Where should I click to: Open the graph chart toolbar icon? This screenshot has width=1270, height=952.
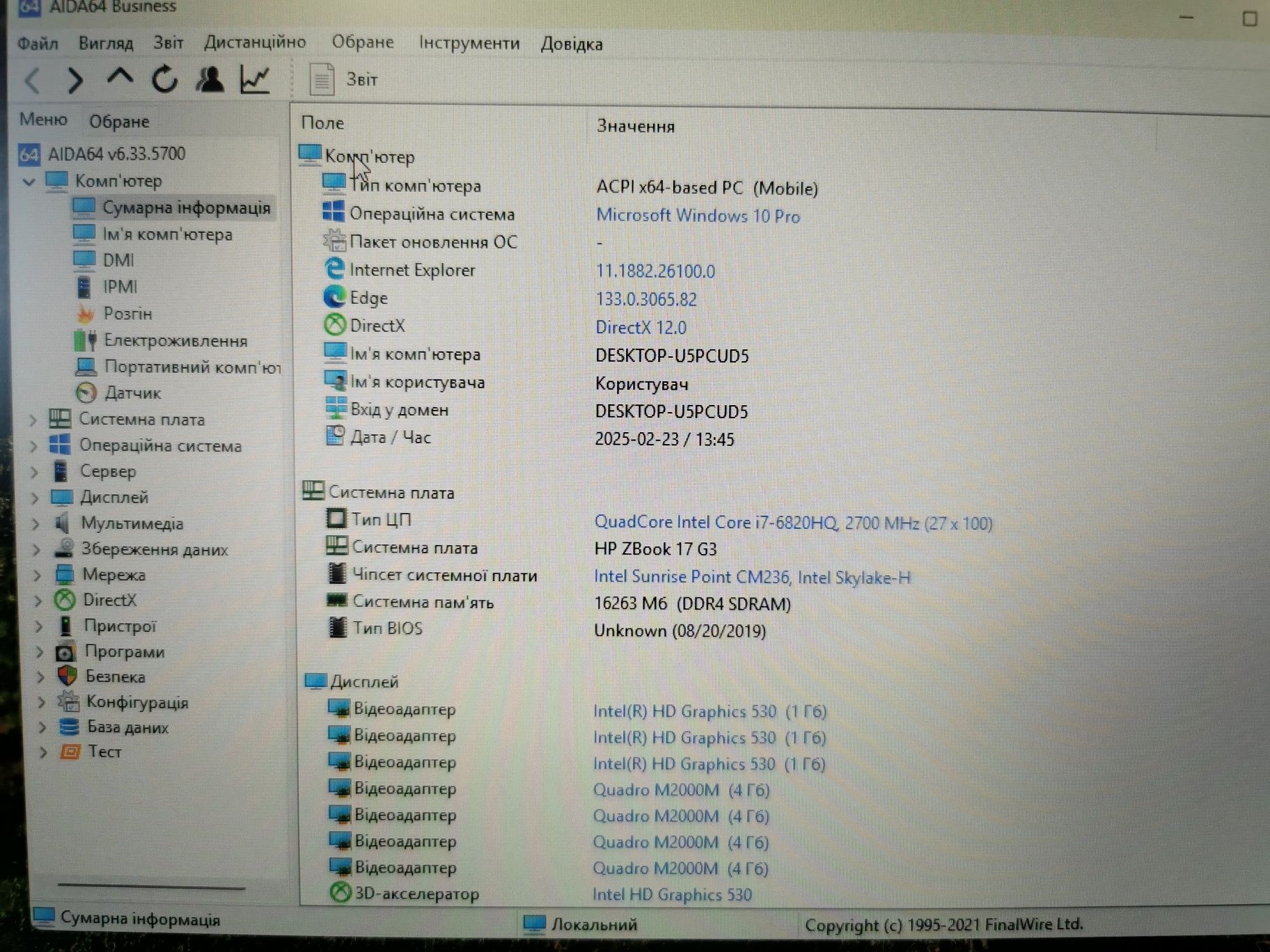(255, 79)
